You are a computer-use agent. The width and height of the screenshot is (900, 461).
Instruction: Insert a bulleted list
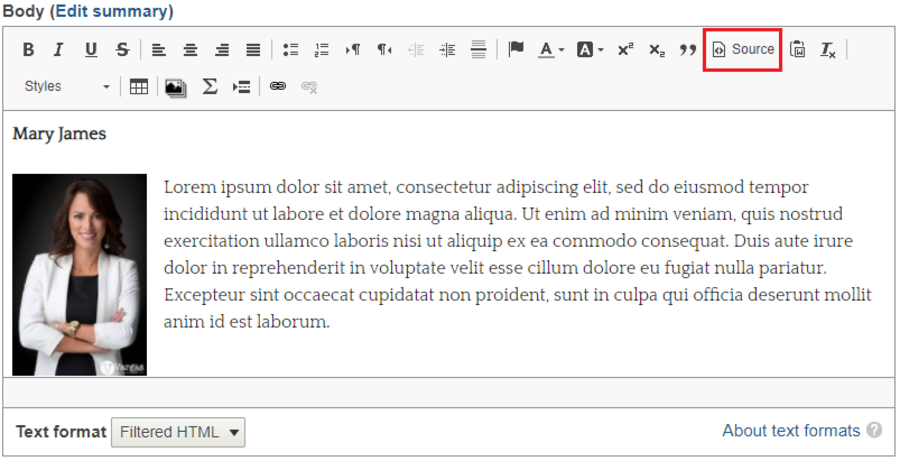pos(290,50)
